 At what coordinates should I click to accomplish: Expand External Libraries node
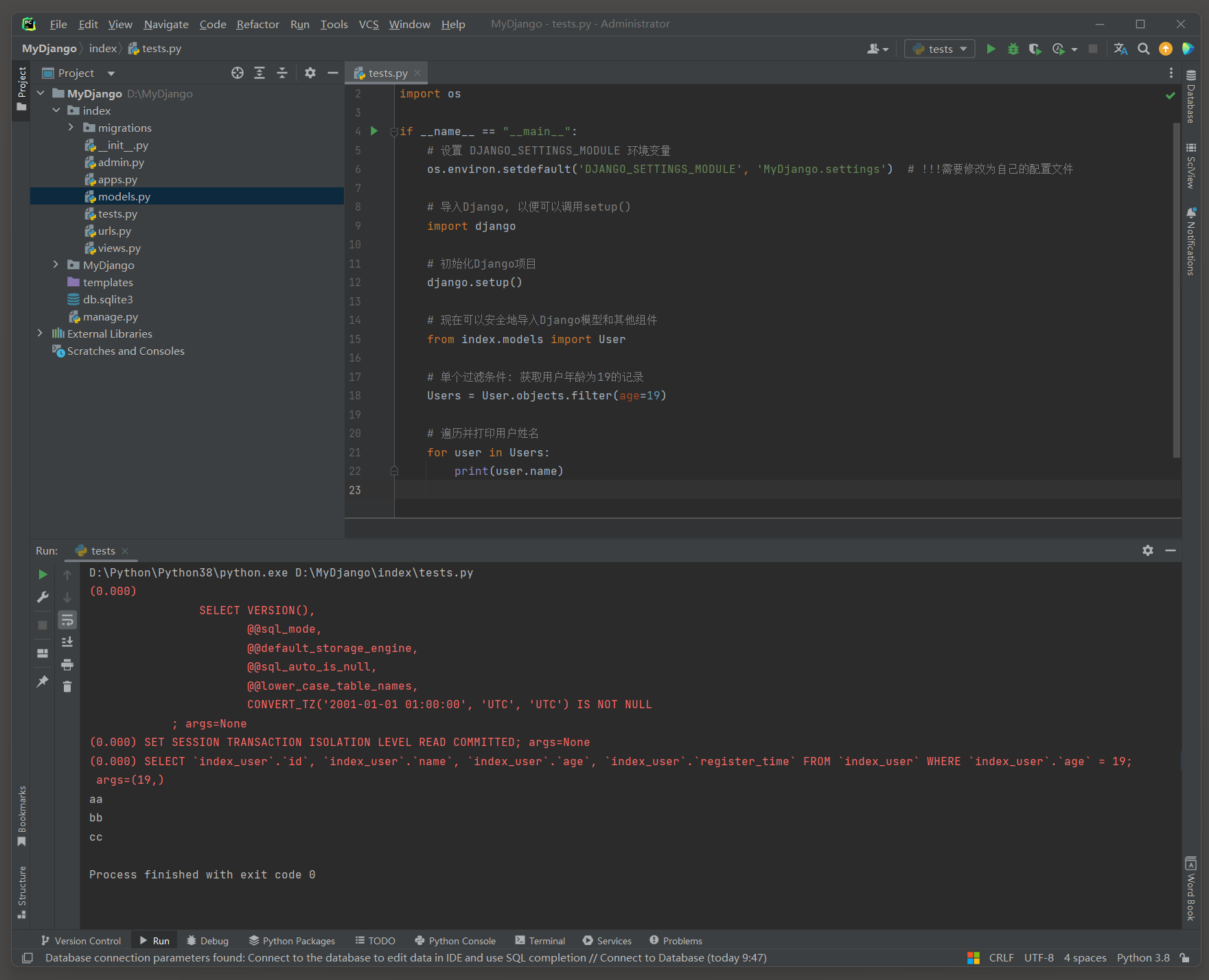pyautogui.click(x=40, y=334)
